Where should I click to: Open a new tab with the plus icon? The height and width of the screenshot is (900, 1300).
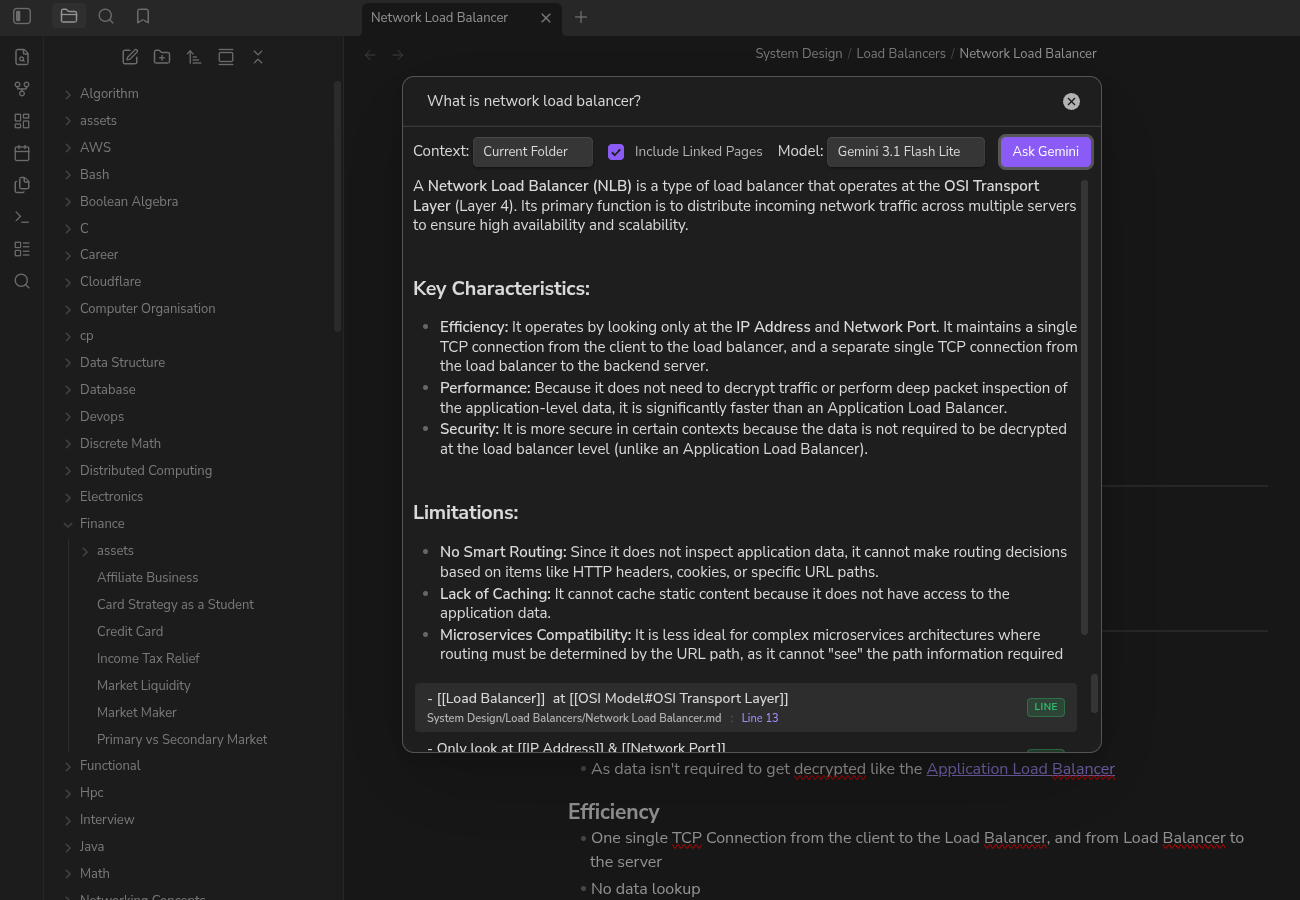pyautogui.click(x=581, y=17)
